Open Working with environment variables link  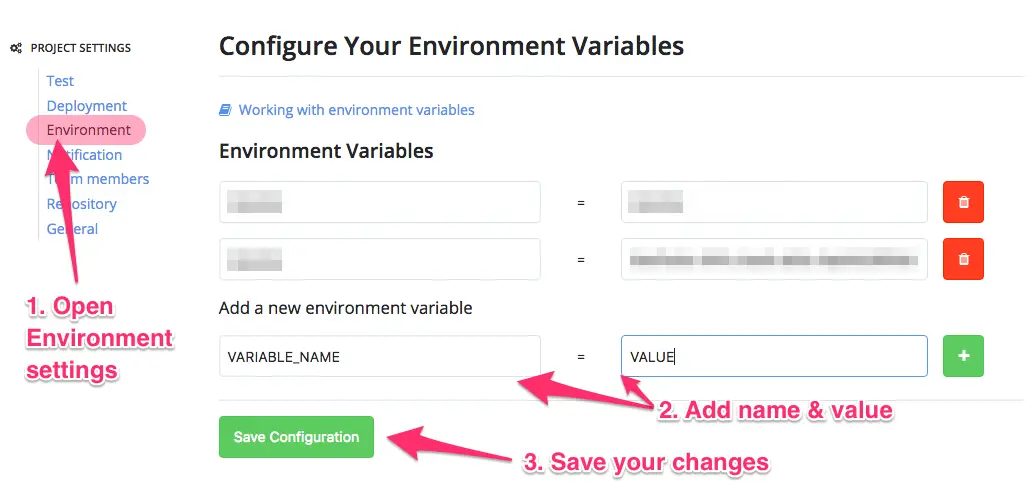(x=356, y=110)
